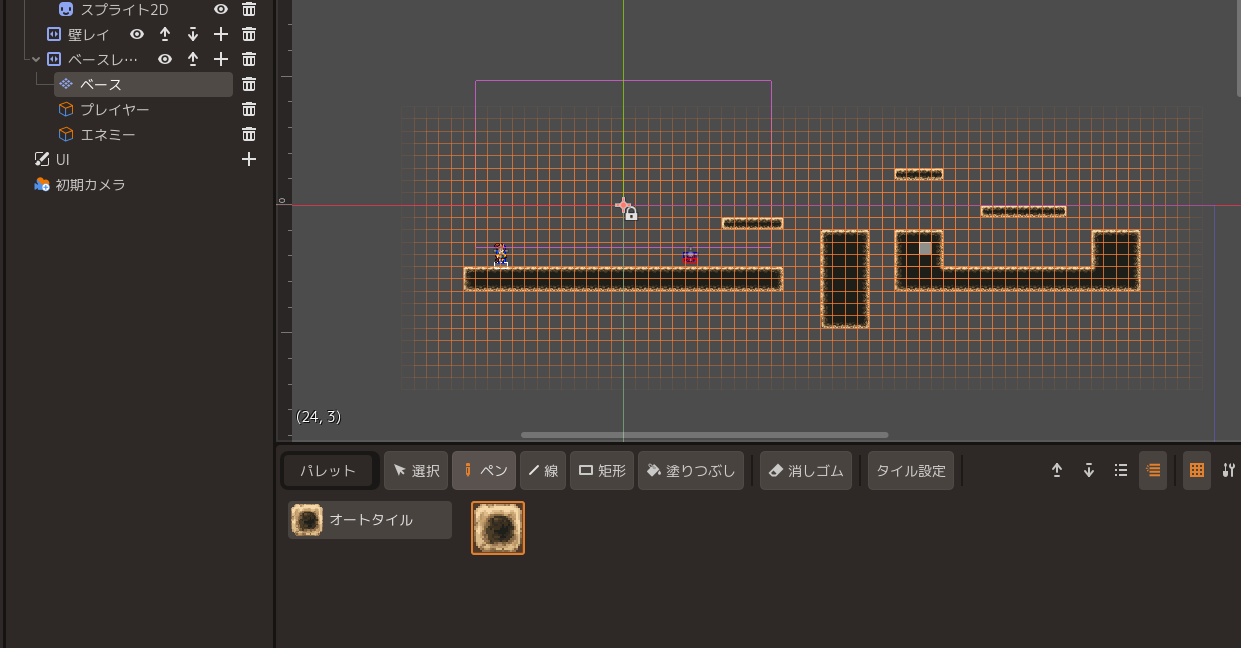Viewport: 1241px width, 648px height.
Task: Select the オートタイル palette entry
Action: click(x=370, y=520)
